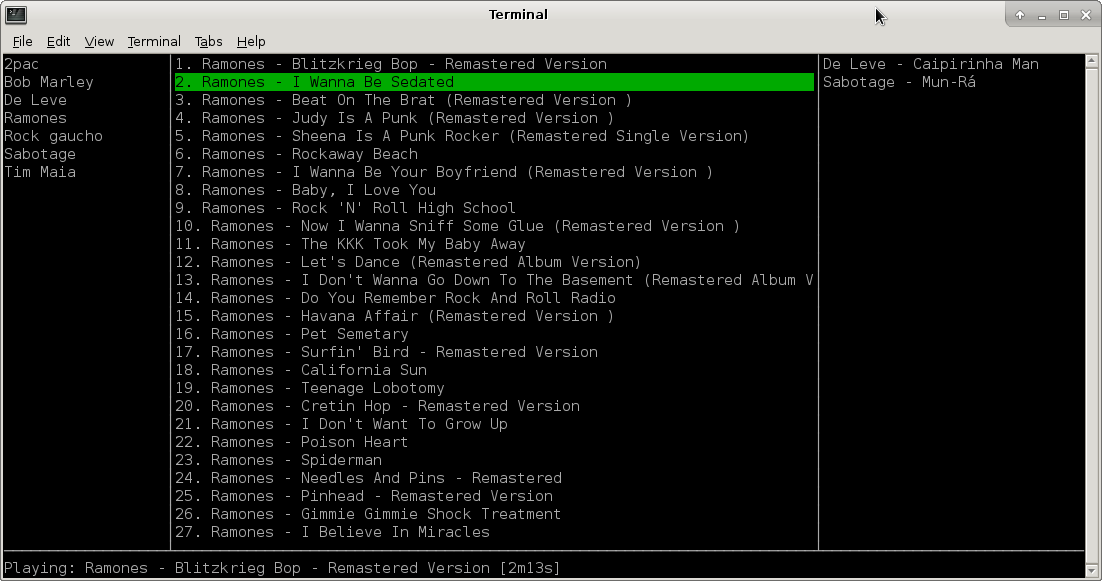Click track 1 Blitzkrieg Bop
1102x581 pixels.
391,64
